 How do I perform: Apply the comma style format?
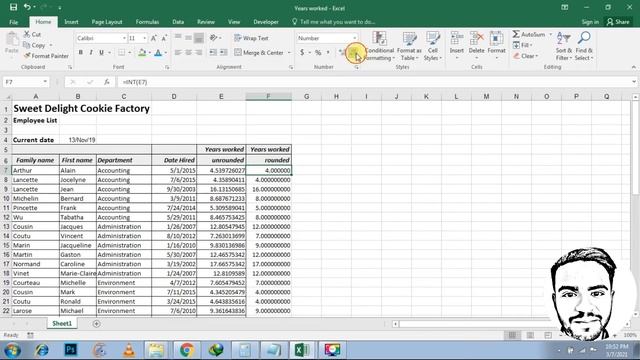tap(328, 52)
